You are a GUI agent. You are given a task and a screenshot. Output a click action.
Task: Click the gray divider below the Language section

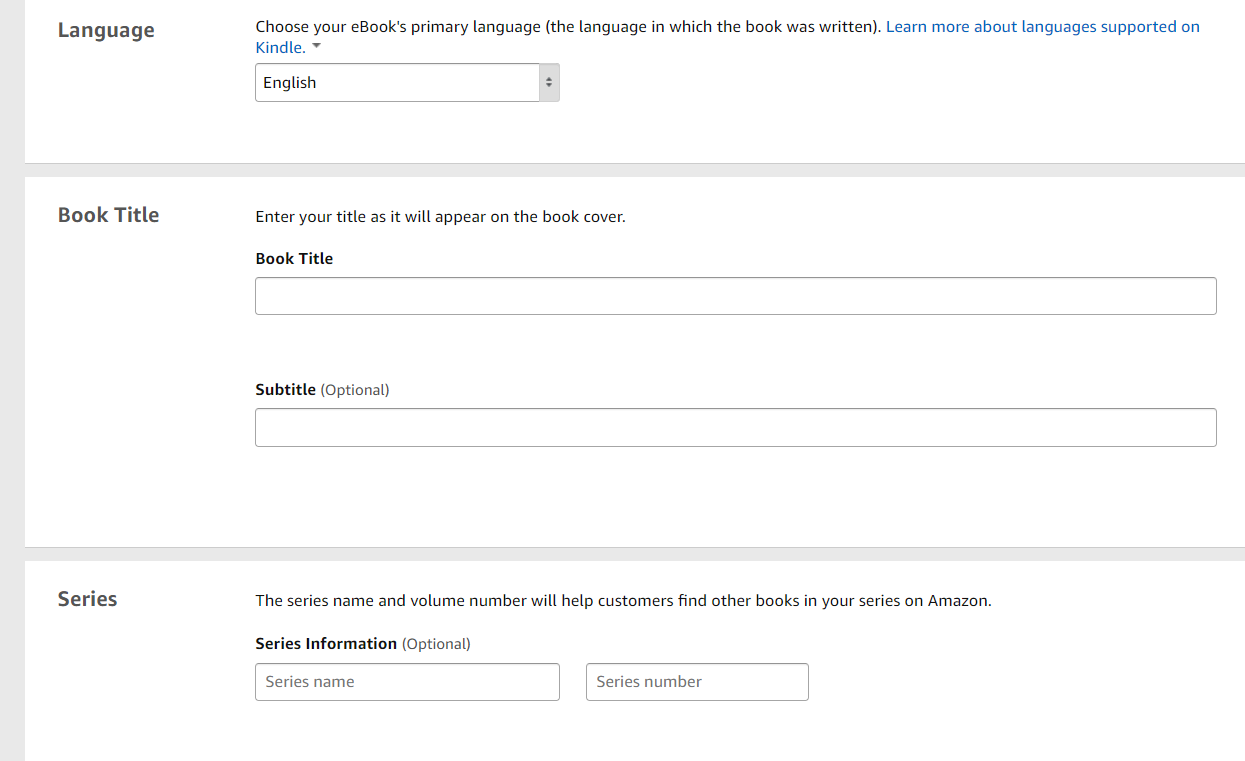pyautogui.click(x=635, y=170)
